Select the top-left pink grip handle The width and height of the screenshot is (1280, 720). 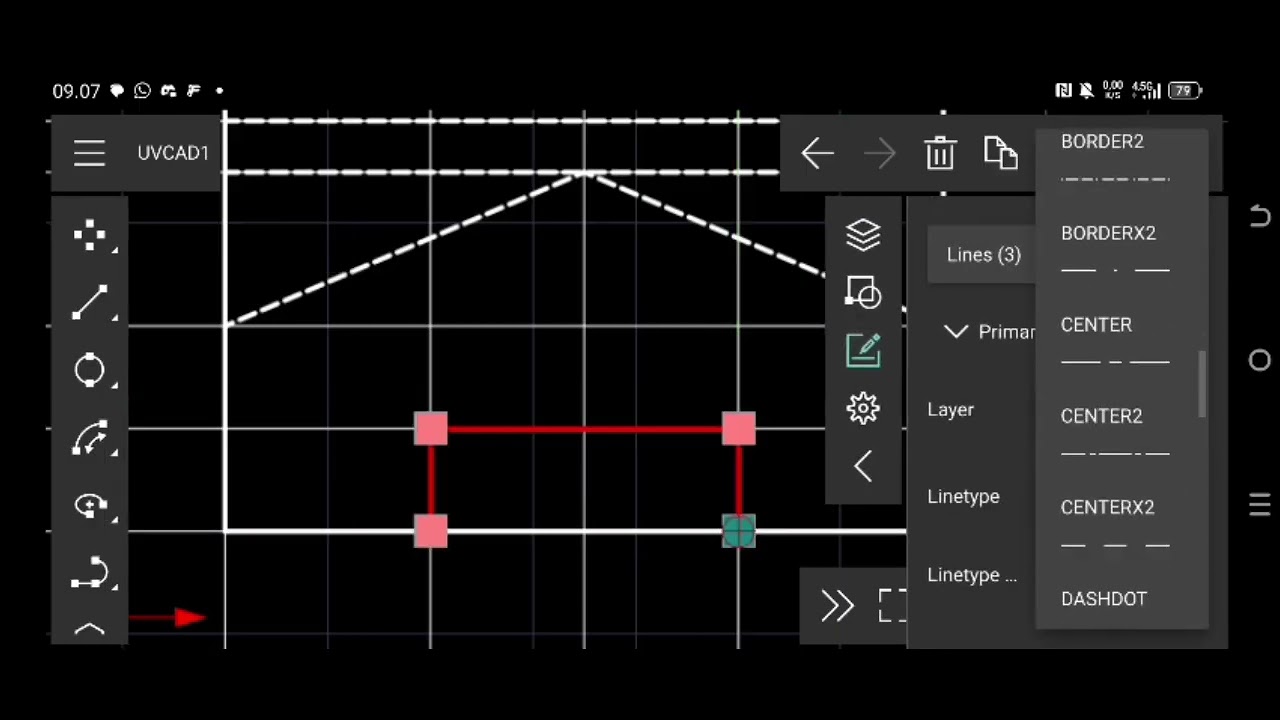pyautogui.click(x=431, y=429)
